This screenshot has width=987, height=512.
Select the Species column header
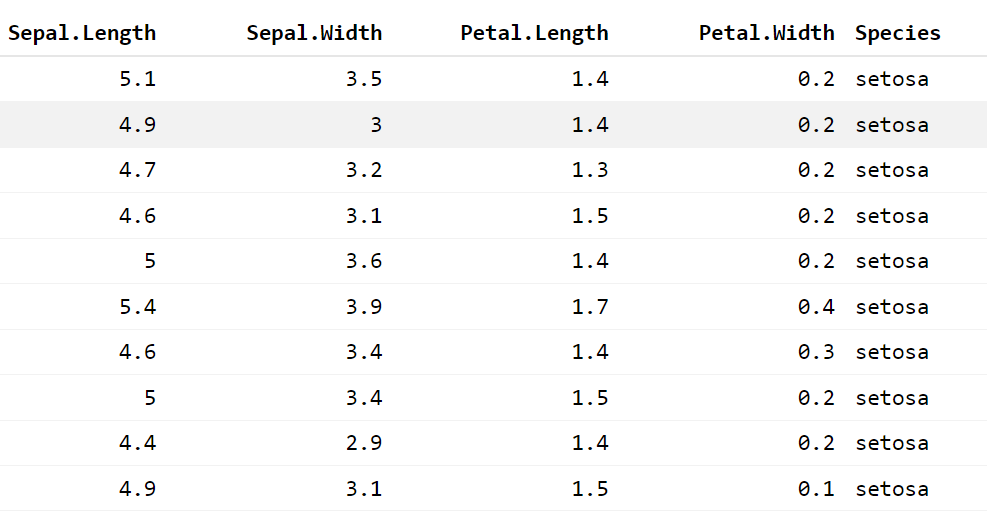897,33
